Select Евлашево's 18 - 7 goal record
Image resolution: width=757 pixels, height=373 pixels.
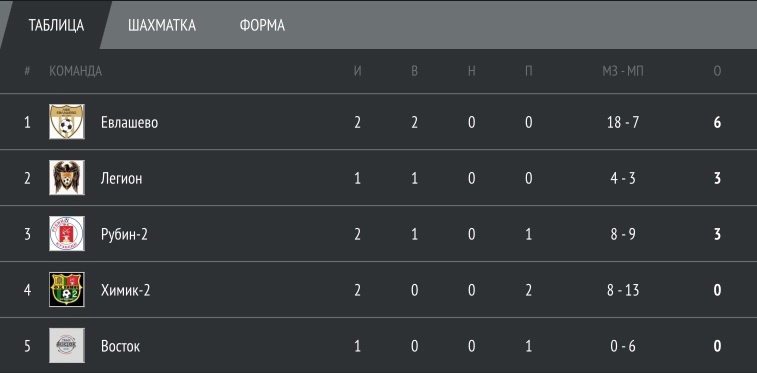point(623,123)
